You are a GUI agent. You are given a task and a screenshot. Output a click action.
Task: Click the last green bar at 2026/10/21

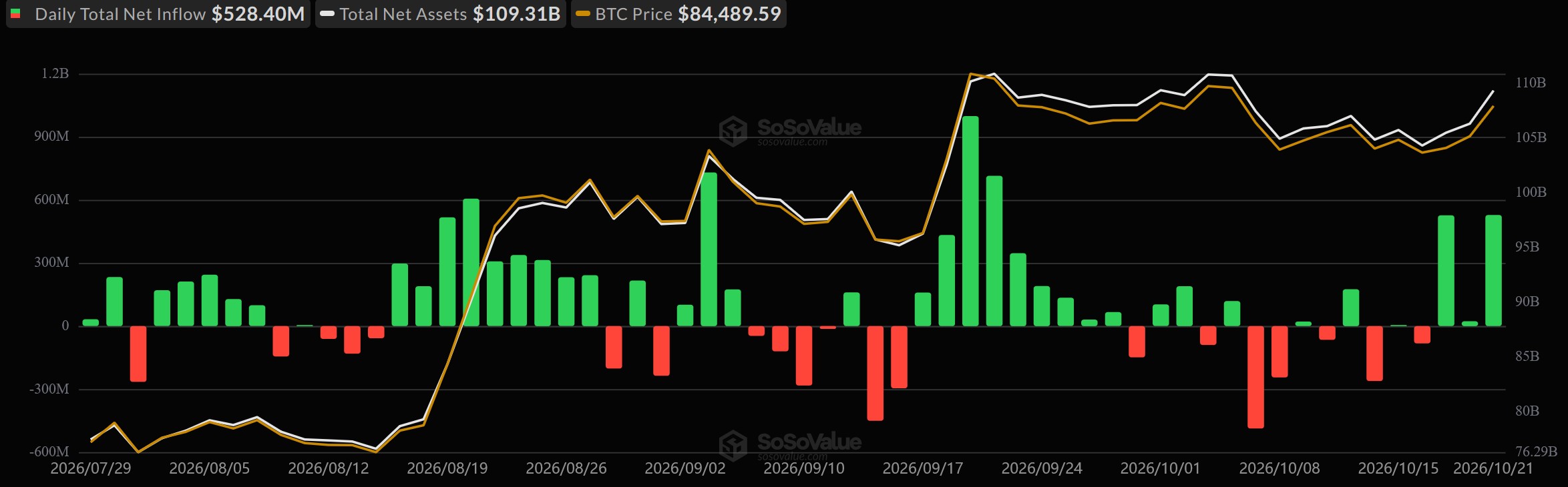point(1493,271)
